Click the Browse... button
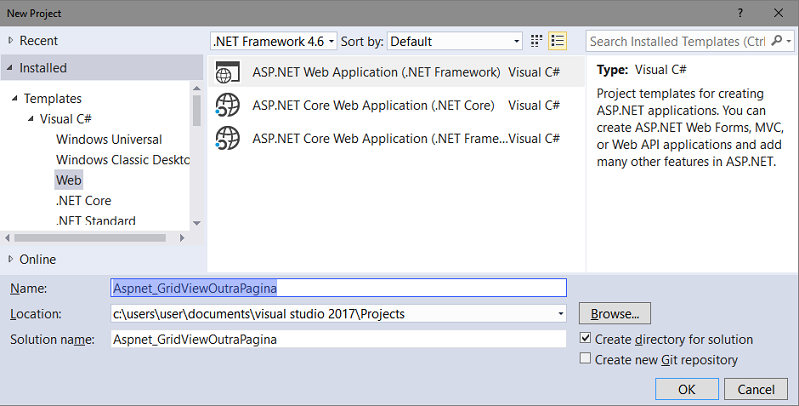Screen dimensions: 799x406 [x=615, y=314]
